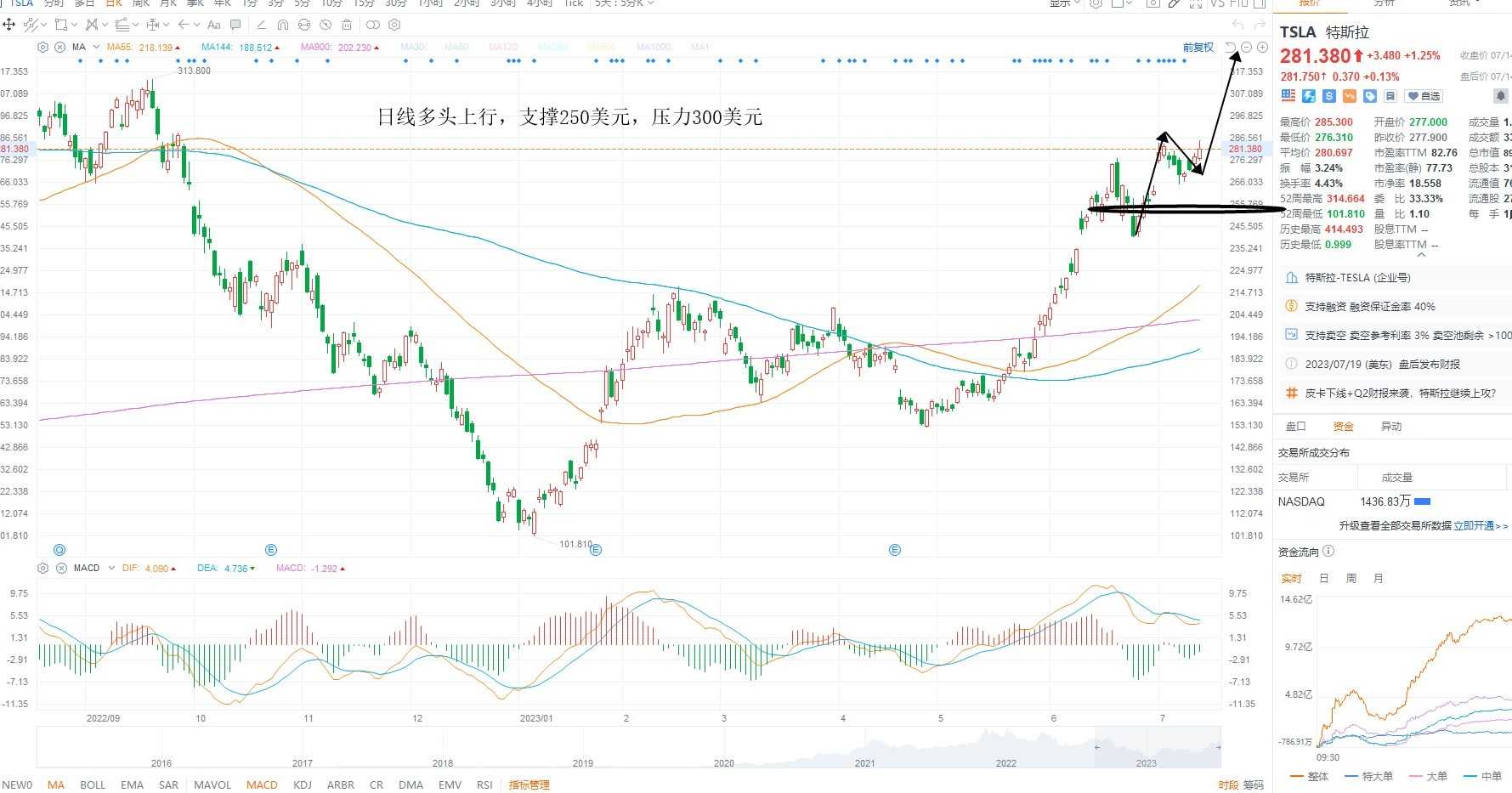Expand the MA indicator dropdown arrow
The image size is (1512, 793).
click(x=97, y=47)
